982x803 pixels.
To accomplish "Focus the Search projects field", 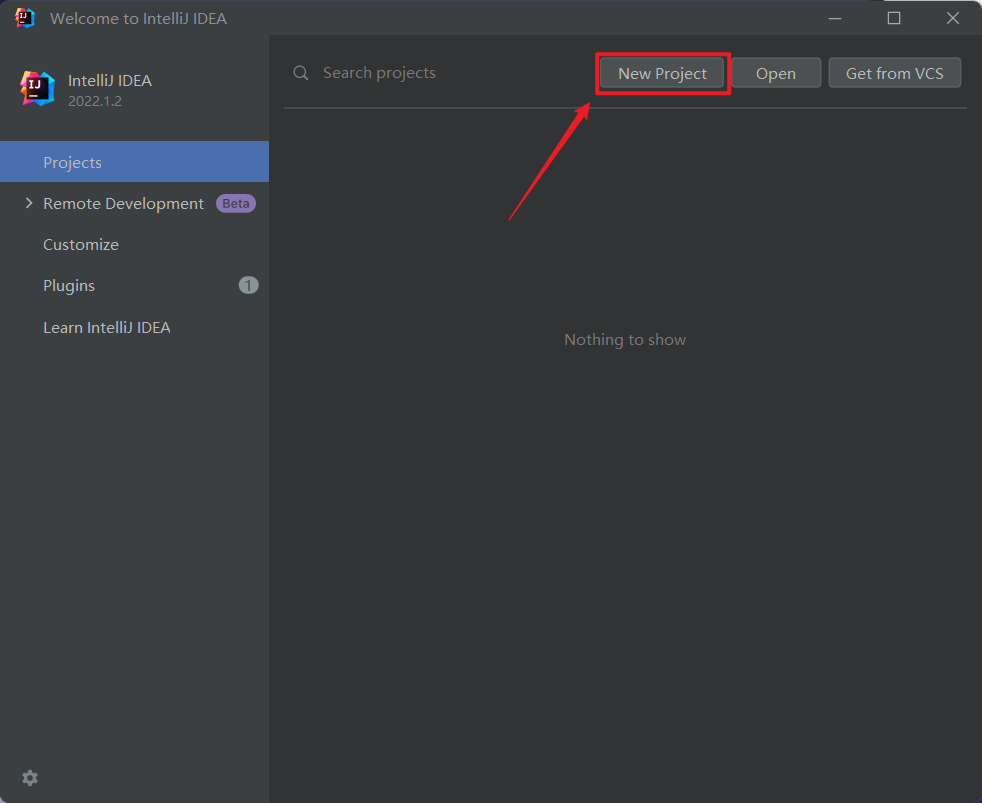I will coord(438,73).
